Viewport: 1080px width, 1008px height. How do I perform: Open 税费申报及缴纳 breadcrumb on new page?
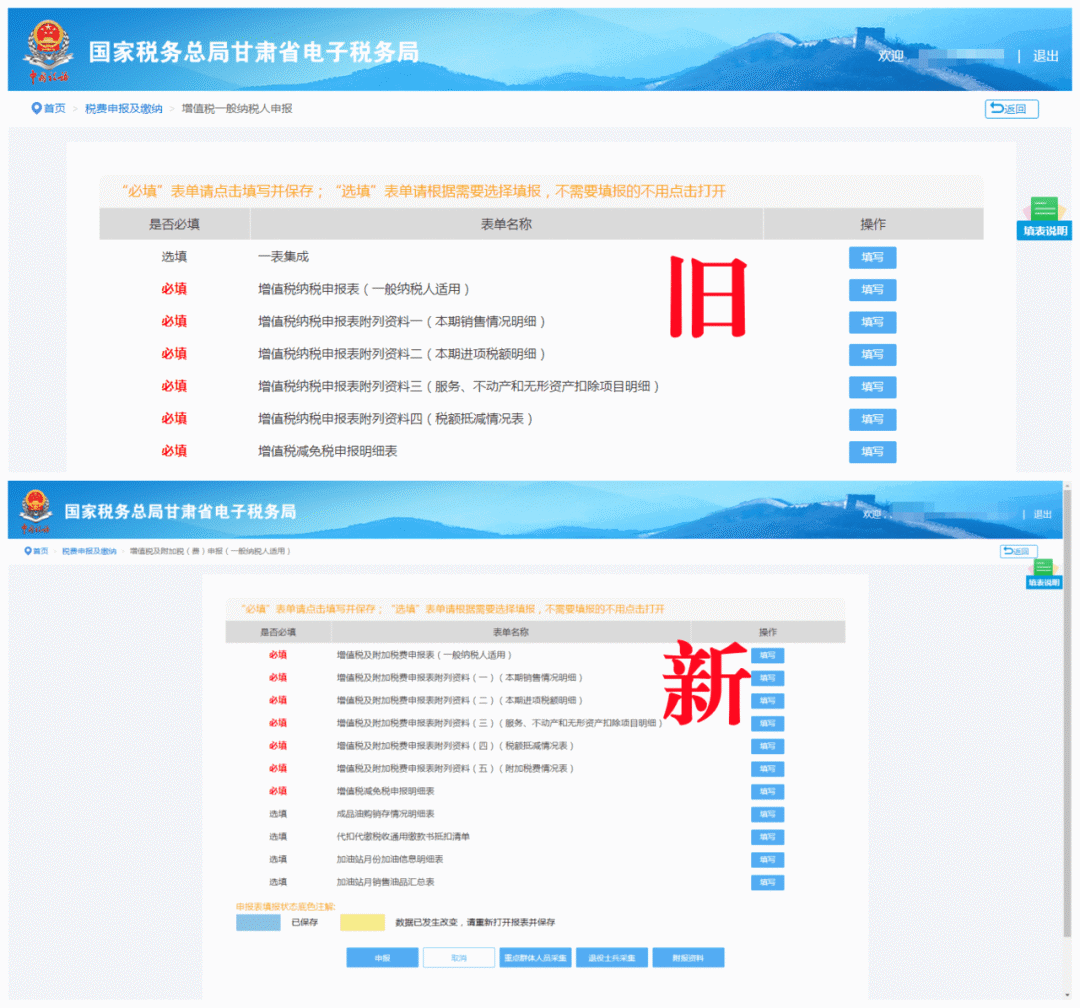[x=89, y=551]
